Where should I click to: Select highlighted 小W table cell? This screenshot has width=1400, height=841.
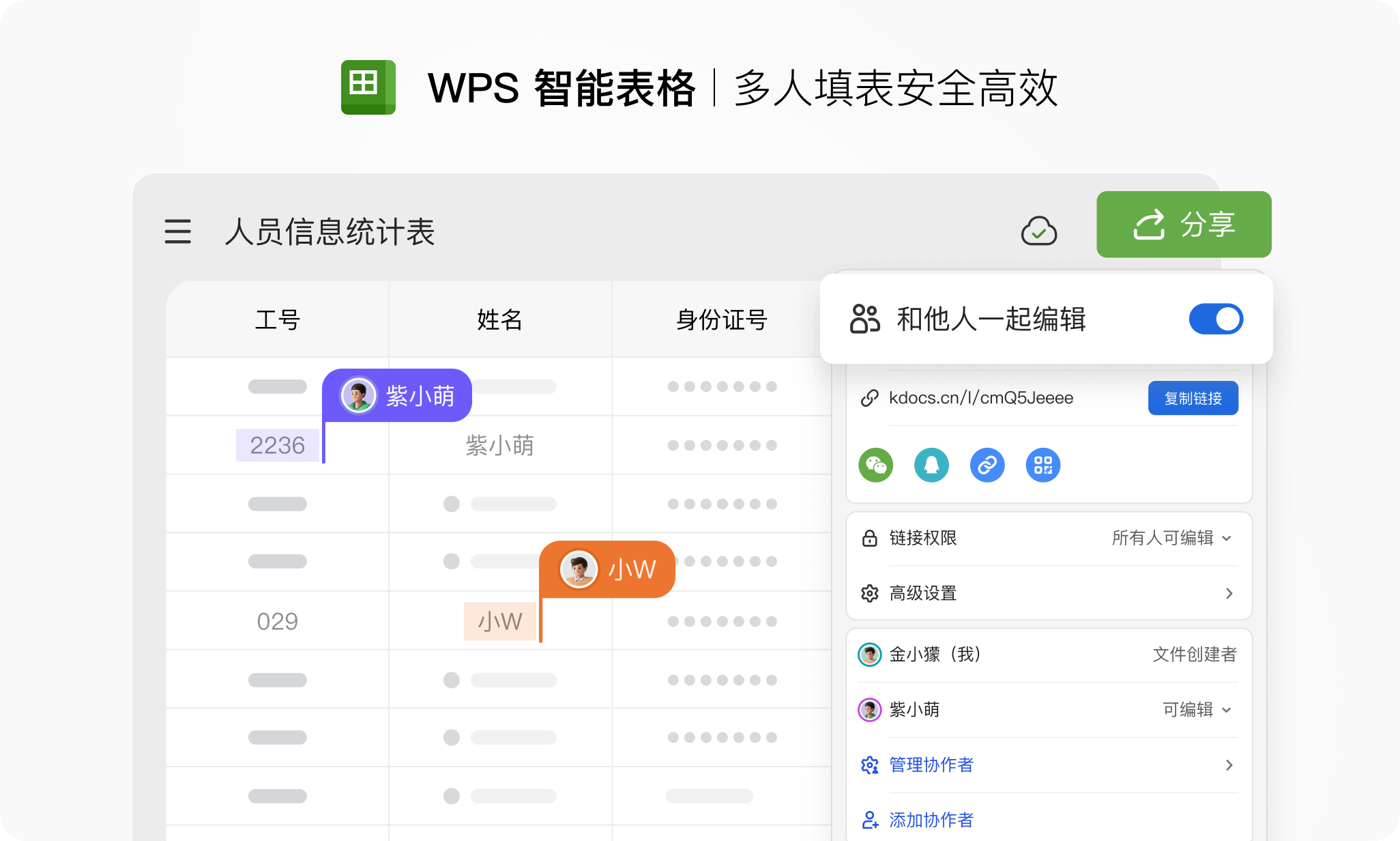click(x=500, y=621)
